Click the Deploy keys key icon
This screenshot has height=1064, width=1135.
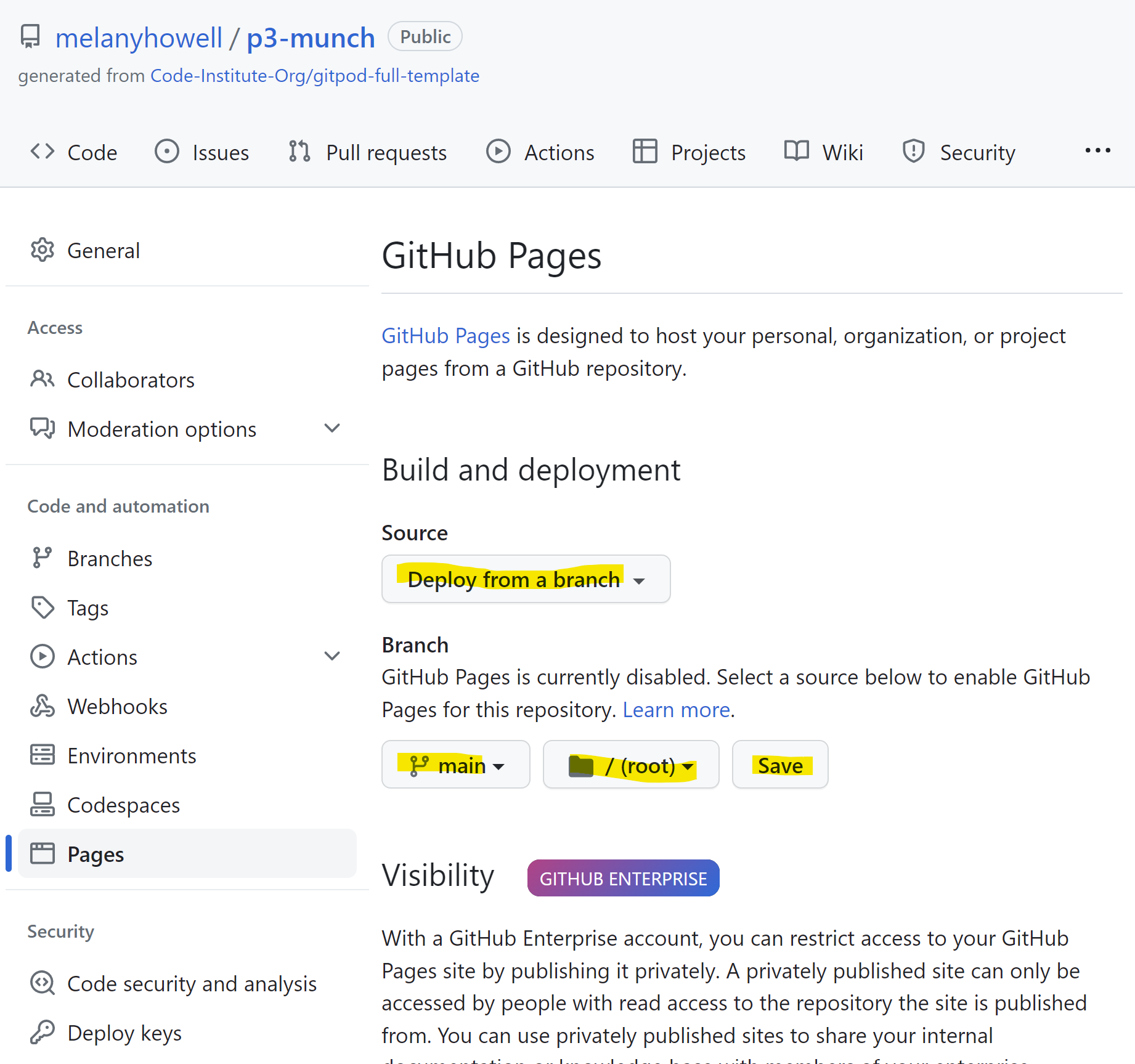(42, 1033)
